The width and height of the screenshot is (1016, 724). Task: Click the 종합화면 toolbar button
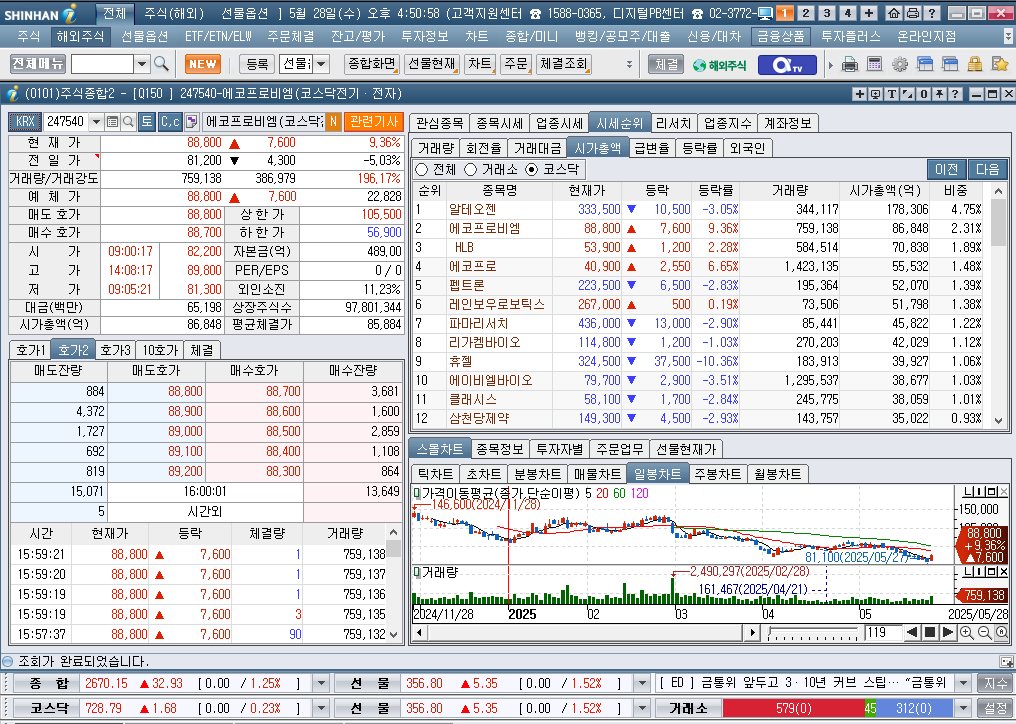tap(372, 64)
